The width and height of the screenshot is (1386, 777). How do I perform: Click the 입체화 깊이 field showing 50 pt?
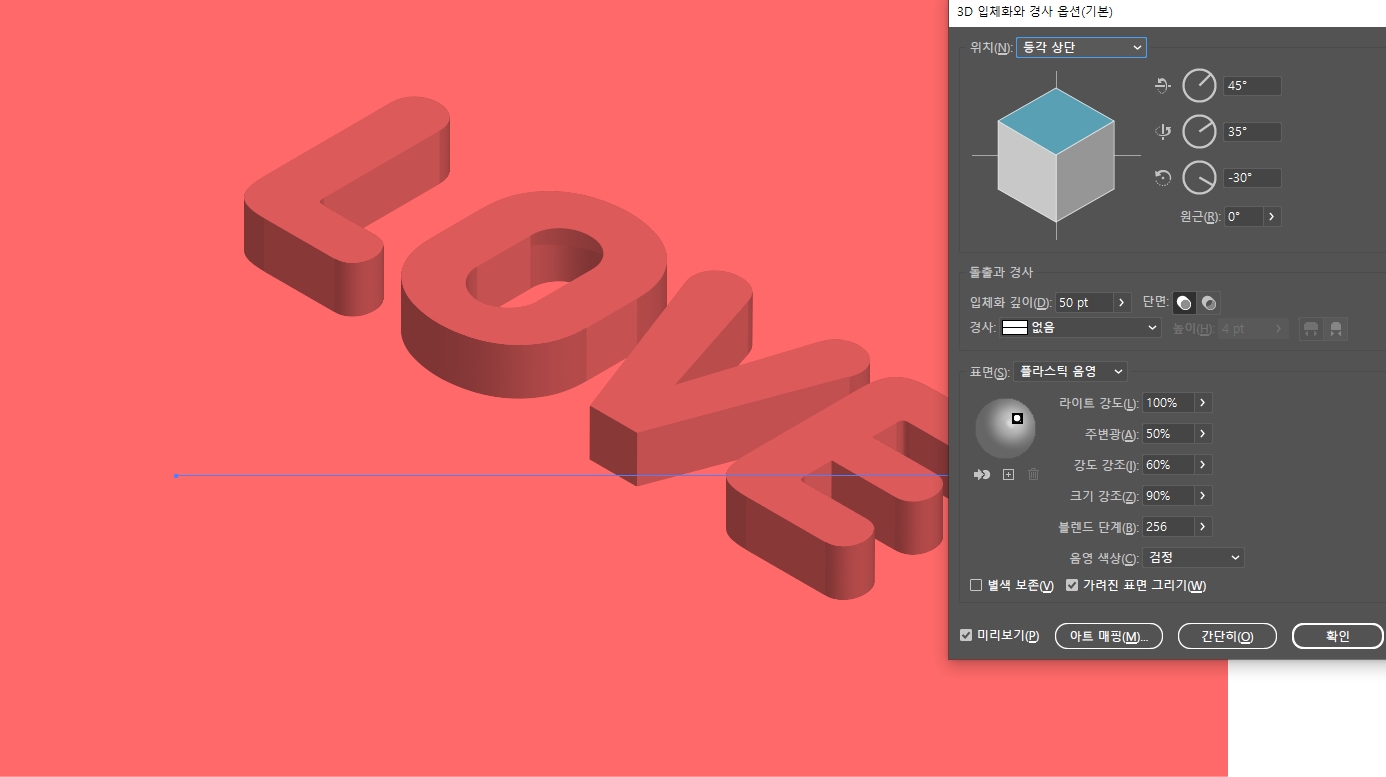(x=1084, y=302)
